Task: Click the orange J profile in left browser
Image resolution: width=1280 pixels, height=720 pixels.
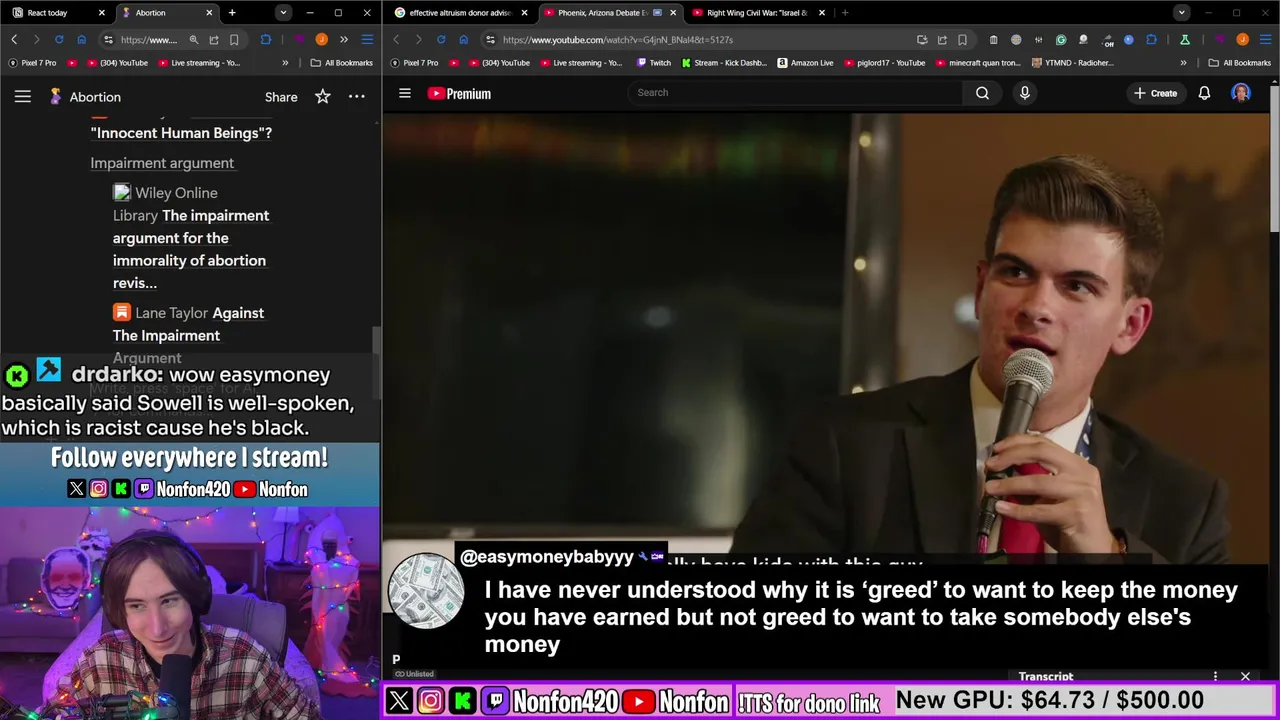Action: point(321,40)
